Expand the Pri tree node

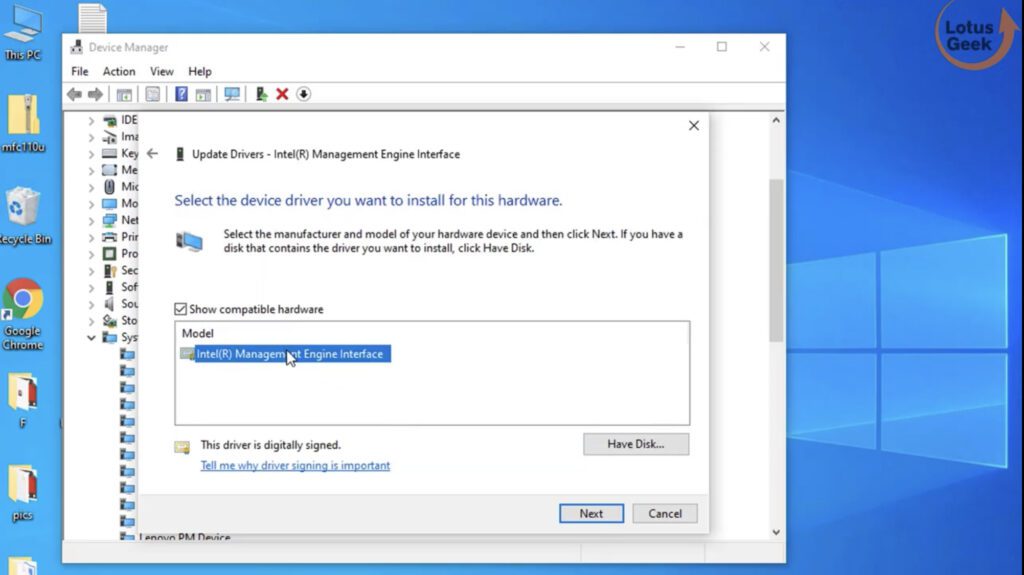tap(91, 237)
